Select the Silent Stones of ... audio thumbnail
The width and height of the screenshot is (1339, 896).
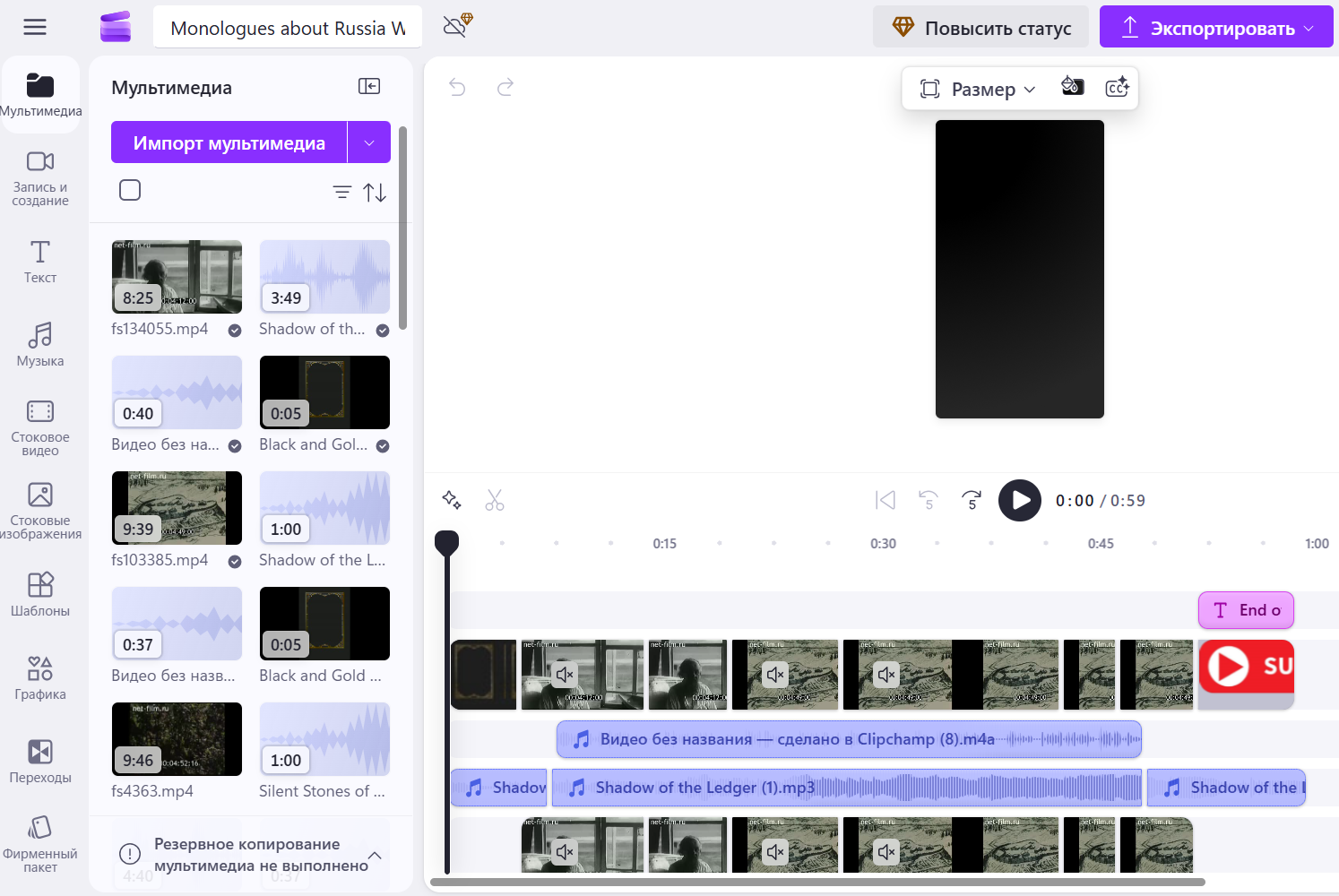click(x=324, y=739)
